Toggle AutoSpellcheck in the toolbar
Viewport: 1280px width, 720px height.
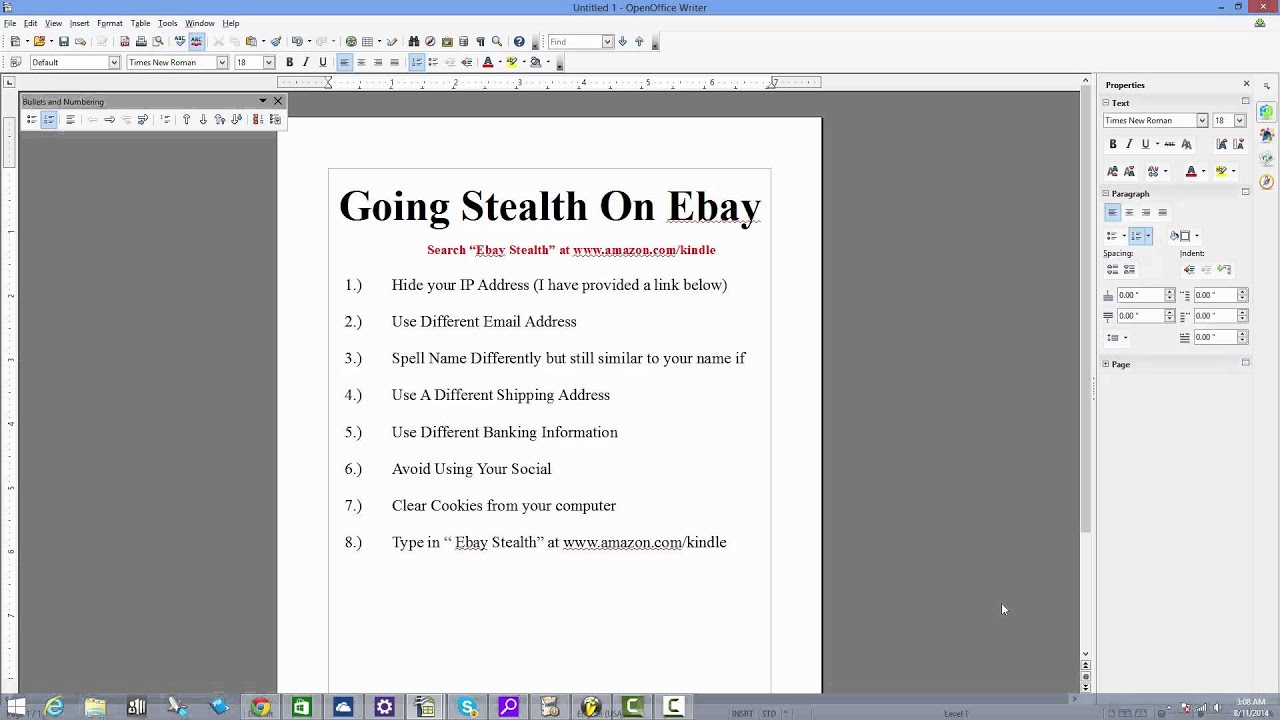(196, 42)
